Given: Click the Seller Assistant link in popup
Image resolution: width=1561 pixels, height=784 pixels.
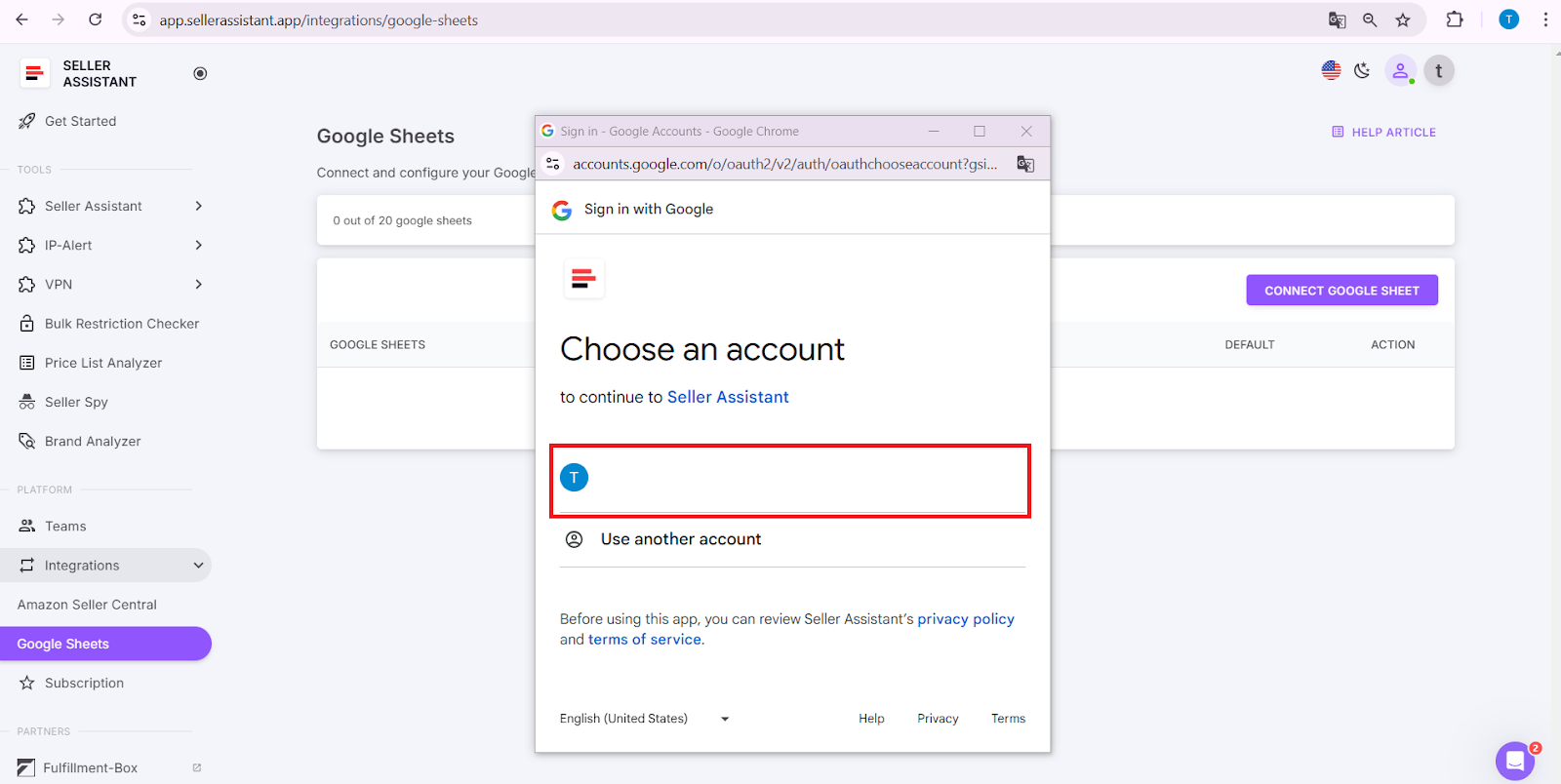Looking at the screenshot, I should pyautogui.click(x=728, y=397).
